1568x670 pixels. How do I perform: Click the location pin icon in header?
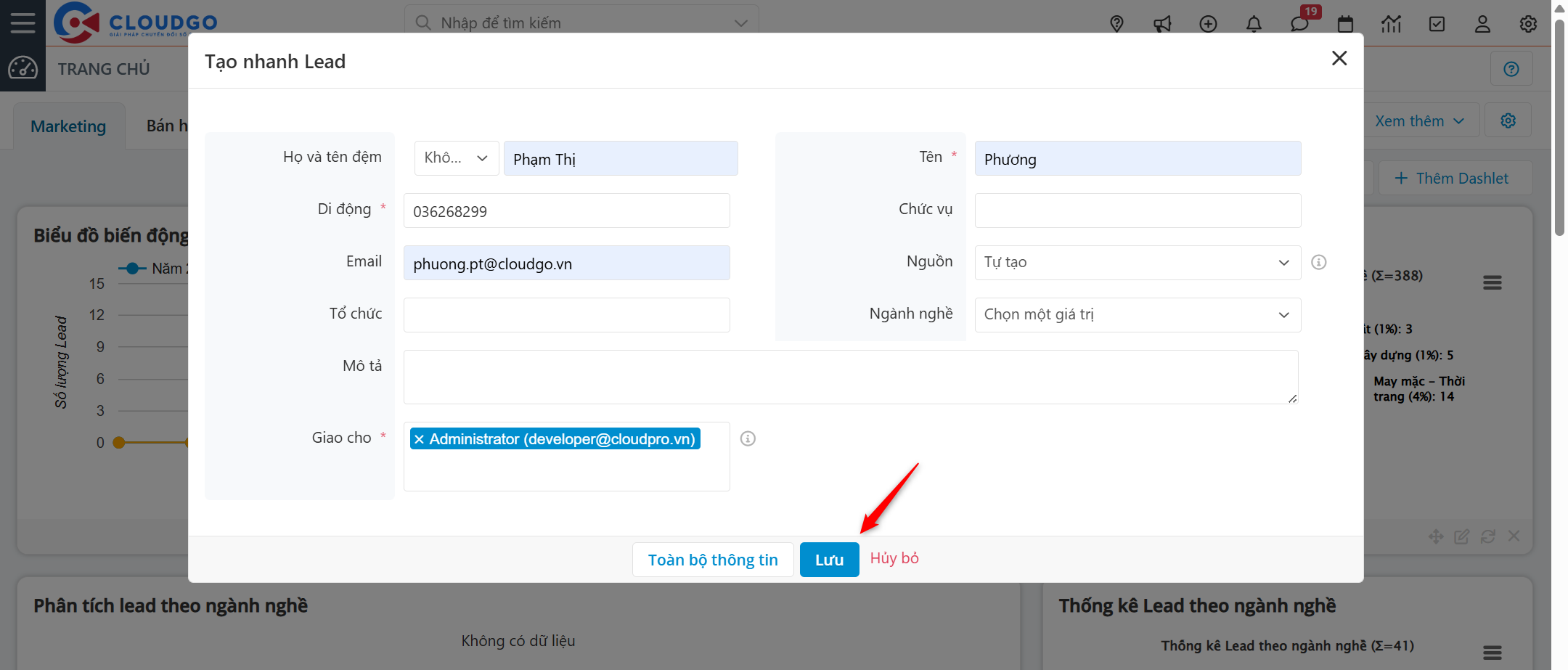click(1116, 24)
